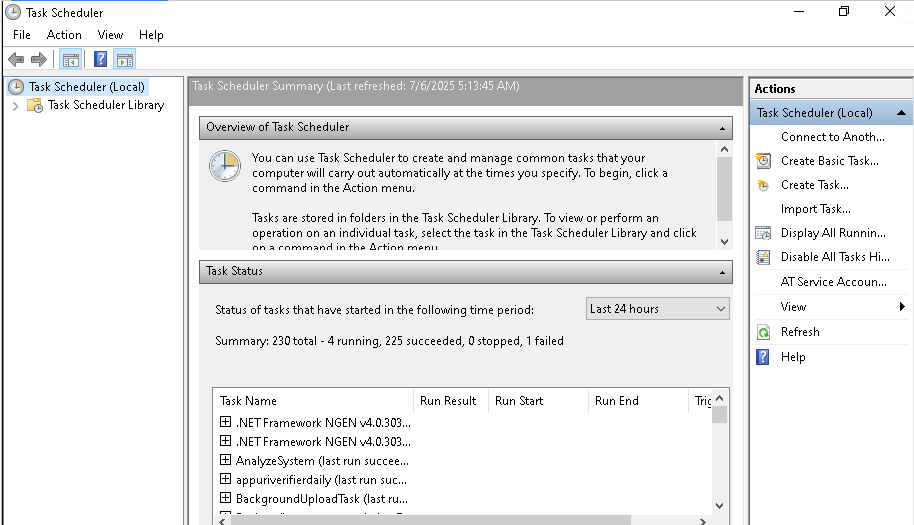Screen dimensions: 914x525
Task: Toggle the Show/Hide Console Tree toolbar icon
Action: (x=71, y=60)
